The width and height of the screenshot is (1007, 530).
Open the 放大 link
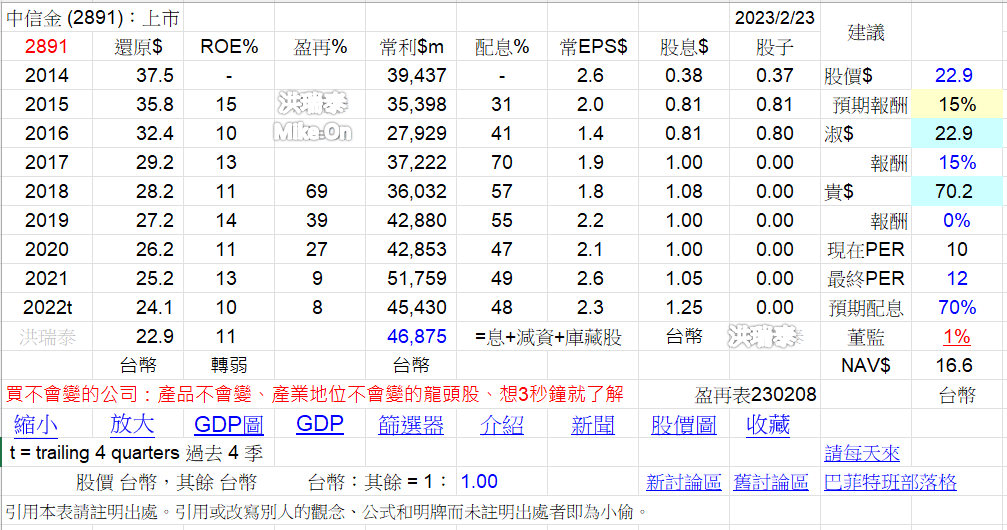click(132, 424)
